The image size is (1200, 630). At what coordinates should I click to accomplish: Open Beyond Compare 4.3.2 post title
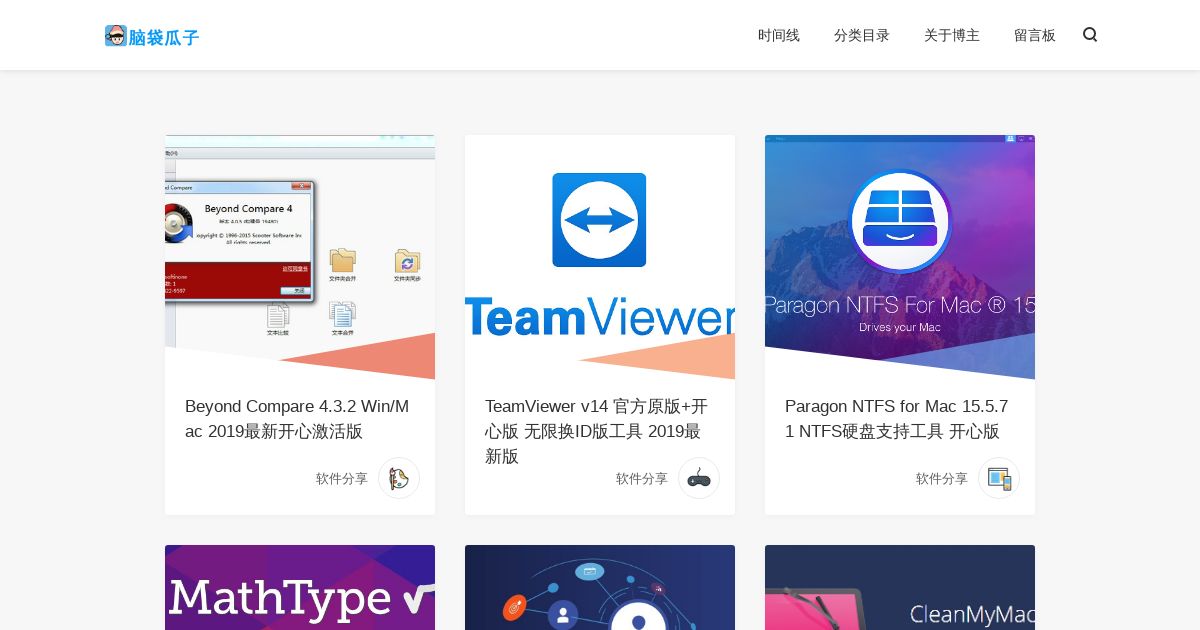point(297,419)
